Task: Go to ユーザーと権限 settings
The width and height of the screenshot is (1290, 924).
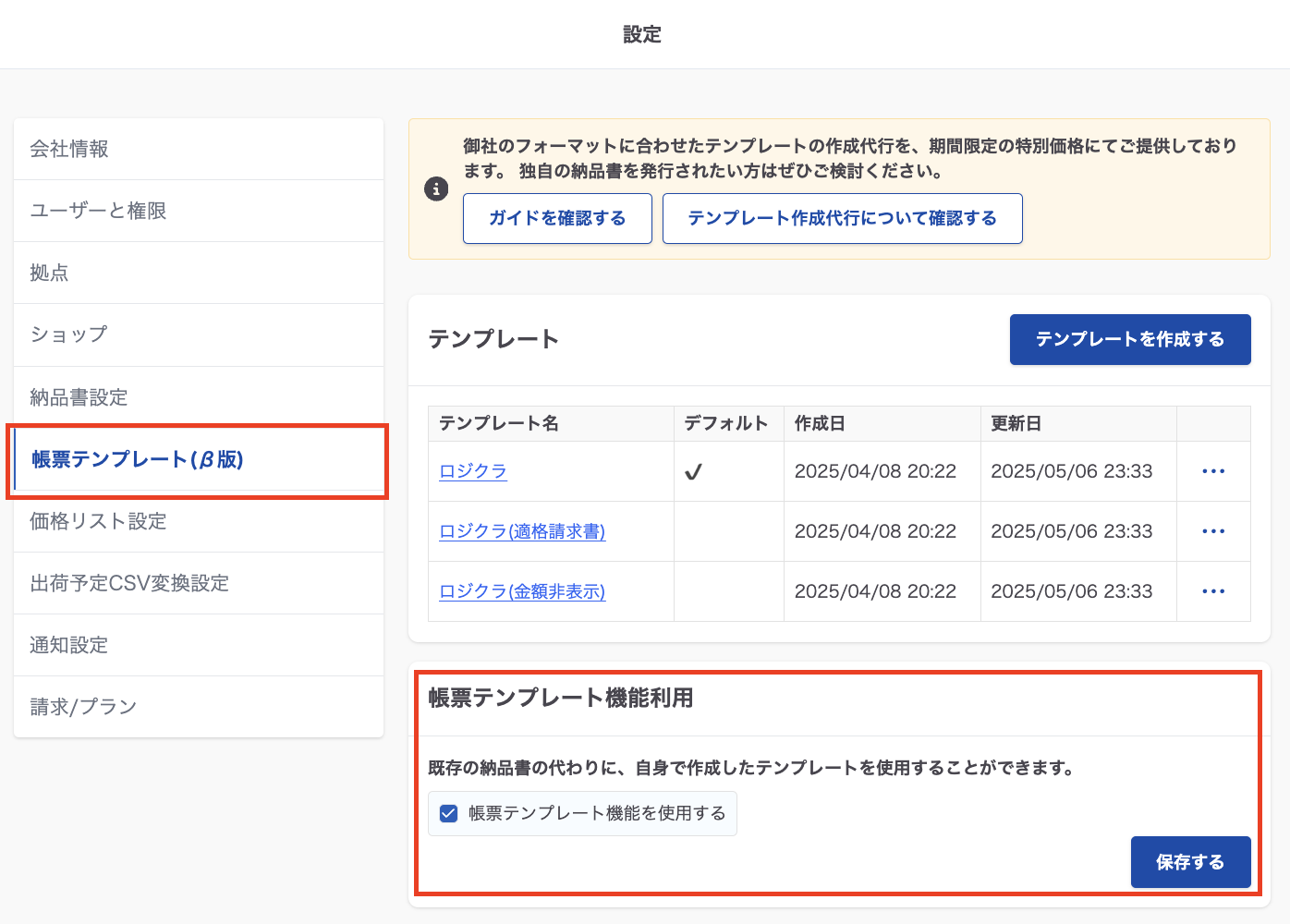Action: click(98, 211)
